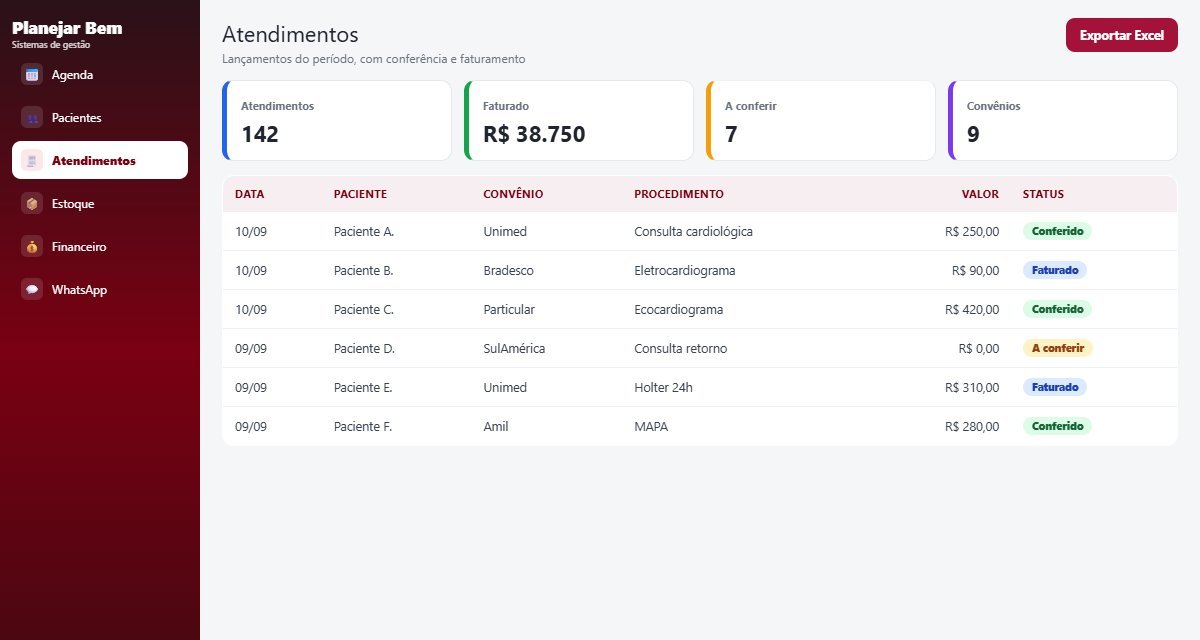
Task: Switch to Financeiro section
Action: pos(100,246)
